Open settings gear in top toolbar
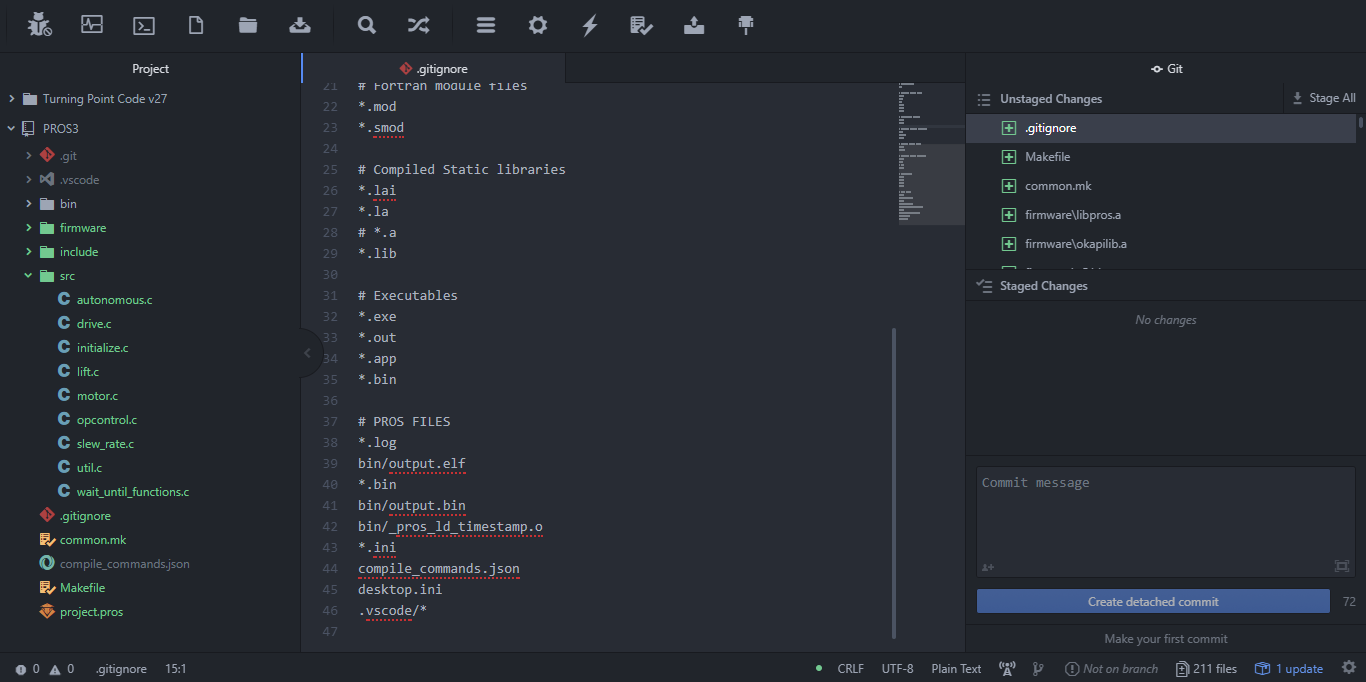This screenshot has height=682, width=1366. 538,25
